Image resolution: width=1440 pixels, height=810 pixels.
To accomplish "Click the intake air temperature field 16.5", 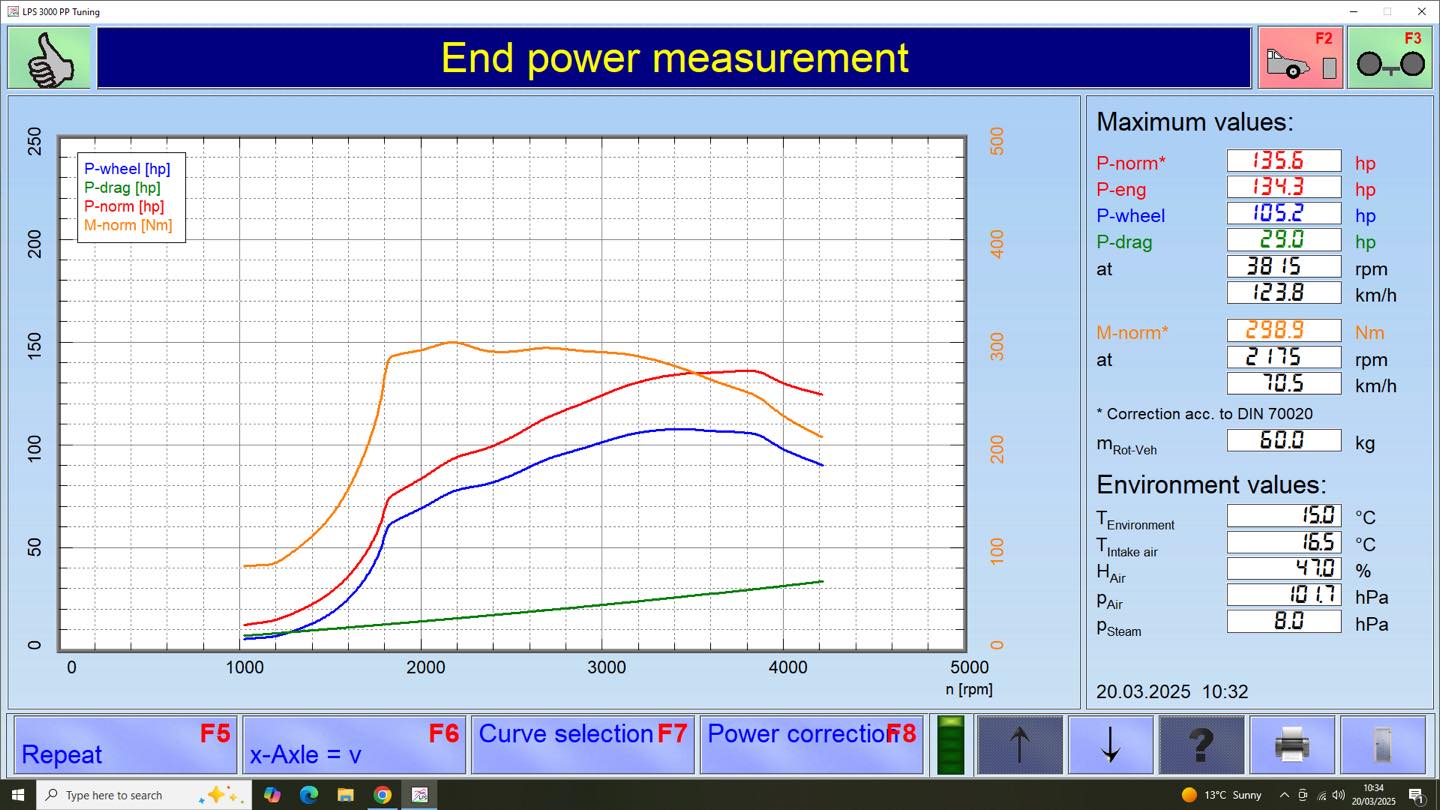I will 1284,542.
